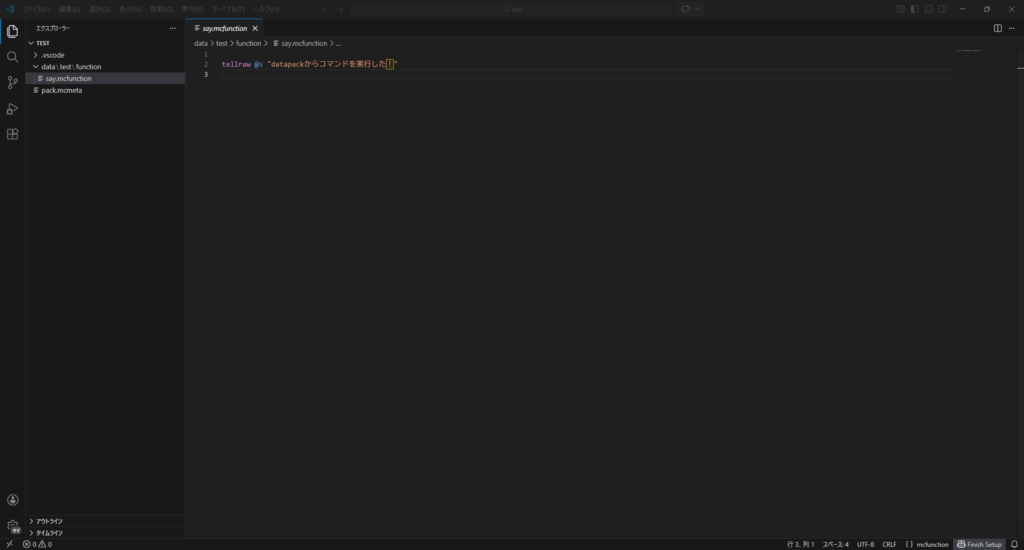Click the スペース: 4 indentation setting

[x=835, y=544]
